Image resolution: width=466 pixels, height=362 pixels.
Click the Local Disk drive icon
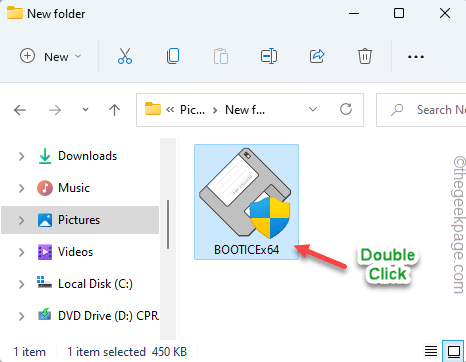pos(44,282)
